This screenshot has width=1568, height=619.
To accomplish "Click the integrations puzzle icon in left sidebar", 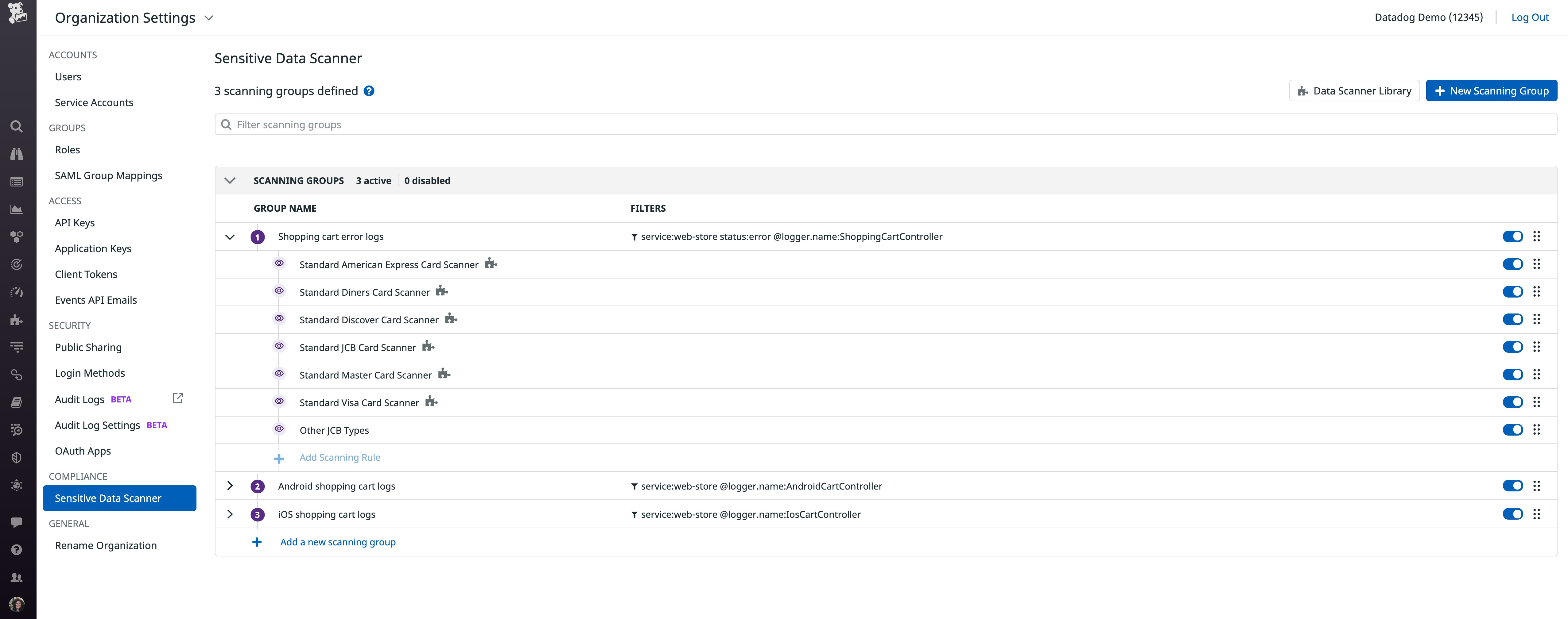I will 17,320.
